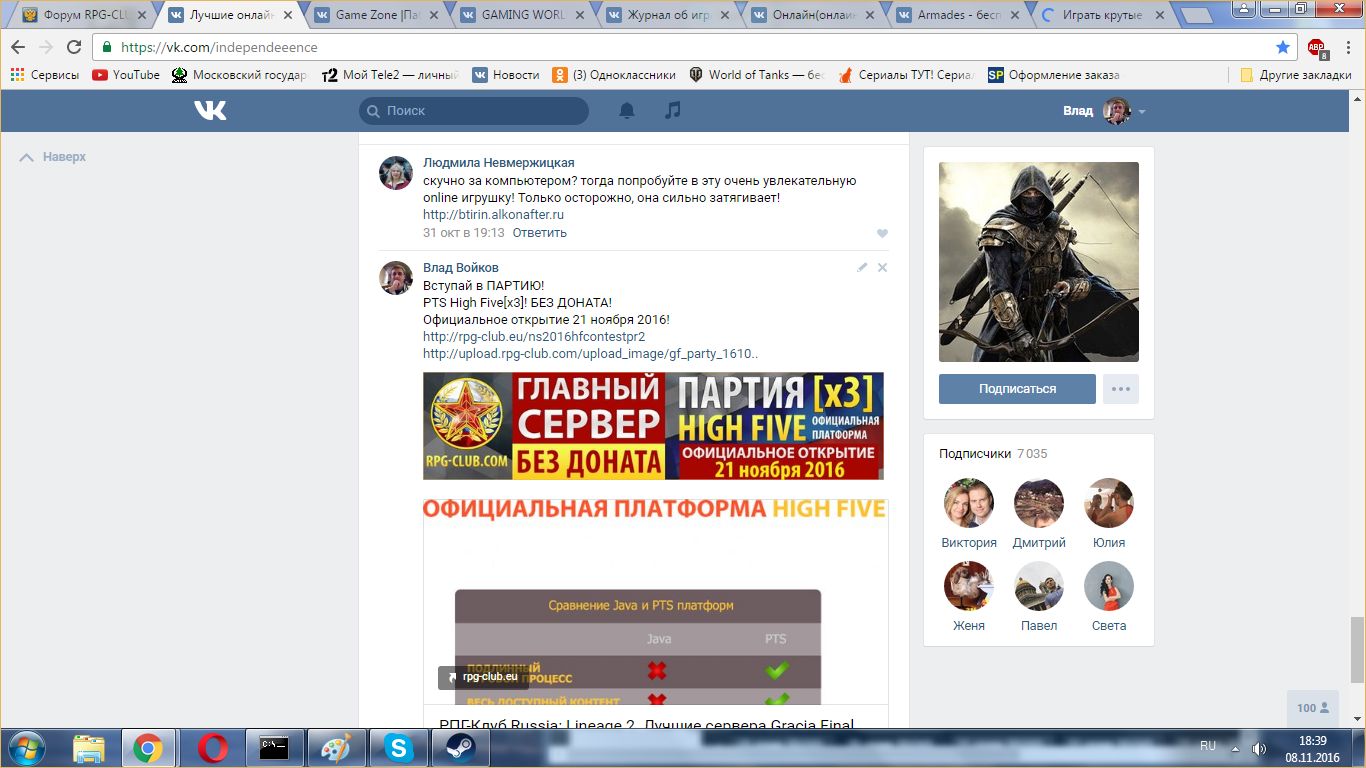Open the Сервисы apps bookmark
Image resolution: width=1366 pixels, height=768 pixels.
point(45,75)
